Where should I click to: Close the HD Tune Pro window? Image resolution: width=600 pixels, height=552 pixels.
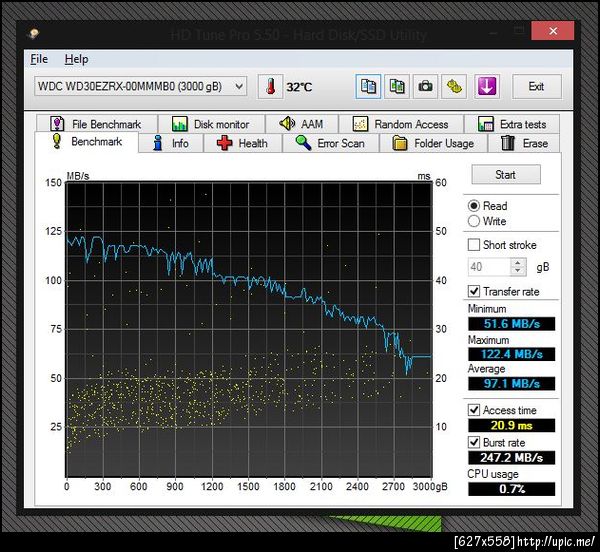(x=553, y=31)
